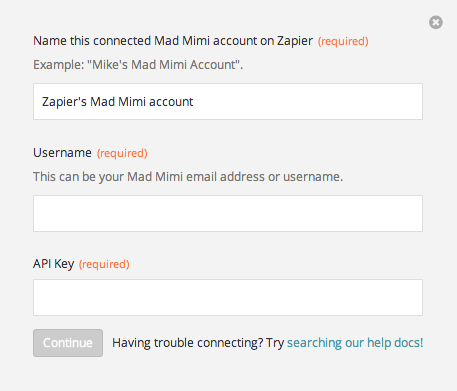Place cursor in the Zapier's Mad Mimi account text
The height and width of the screenshot is (391, 457).
pos(117,102)
